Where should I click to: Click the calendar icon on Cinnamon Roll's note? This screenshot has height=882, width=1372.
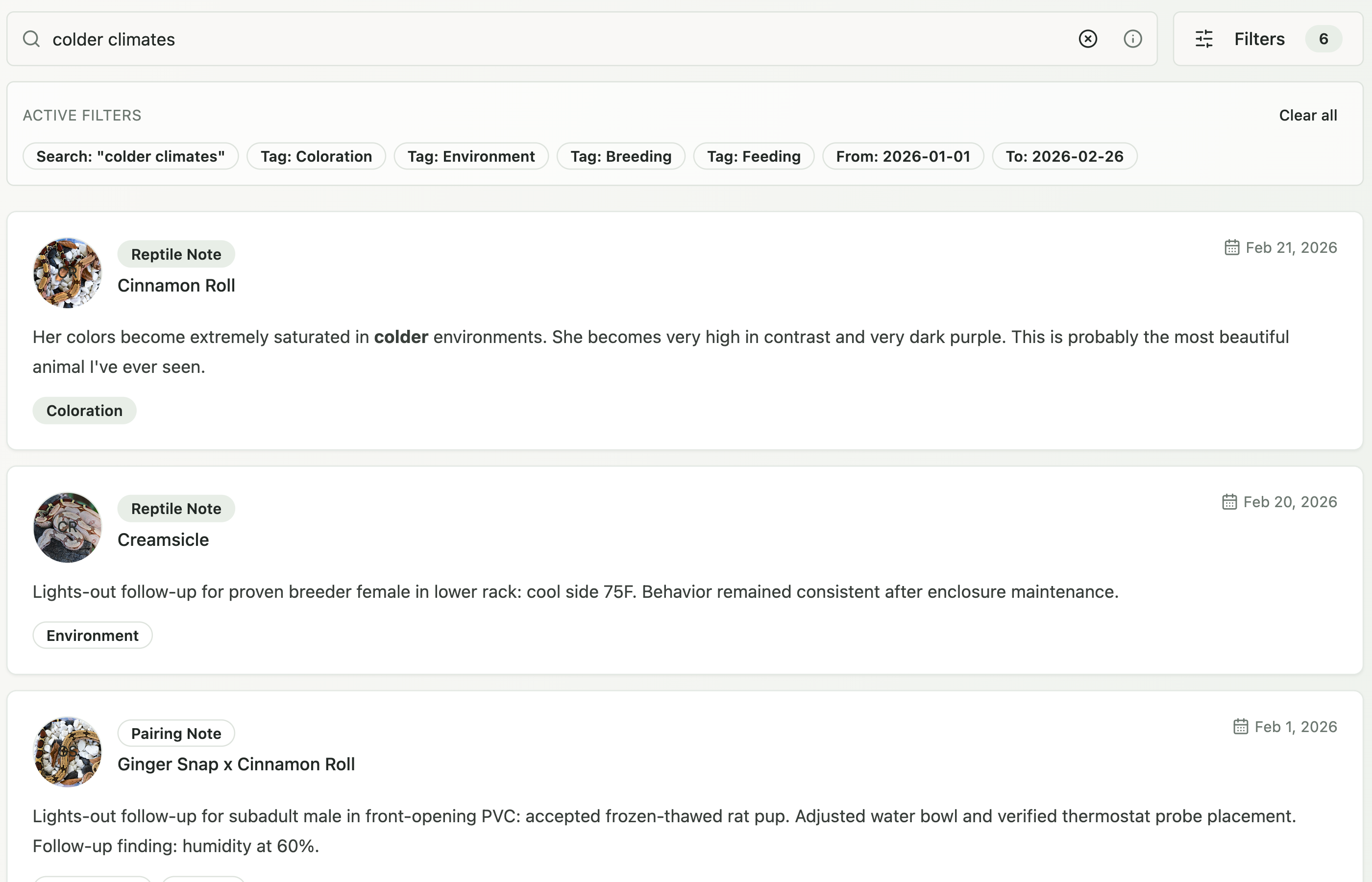[1231, 247]
